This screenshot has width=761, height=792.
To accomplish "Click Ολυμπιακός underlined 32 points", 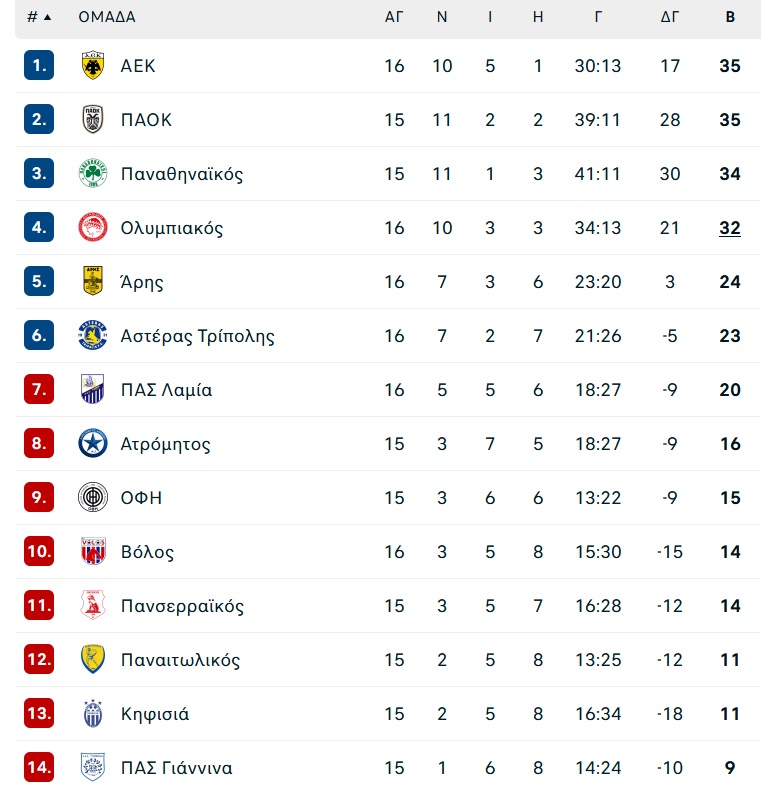I will click(x=730, y=228).
